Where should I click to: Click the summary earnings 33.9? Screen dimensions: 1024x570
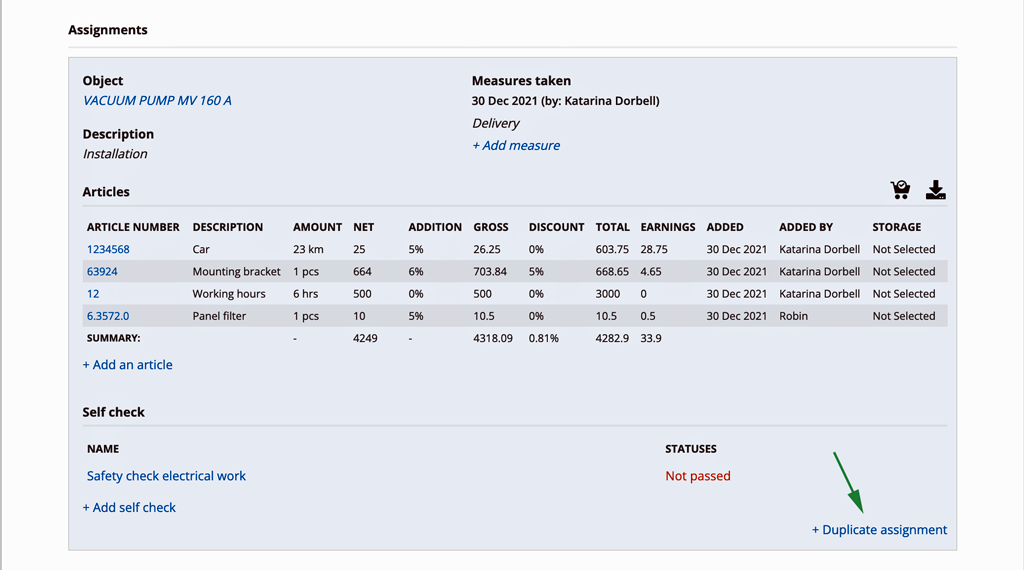tap(650, 338)
